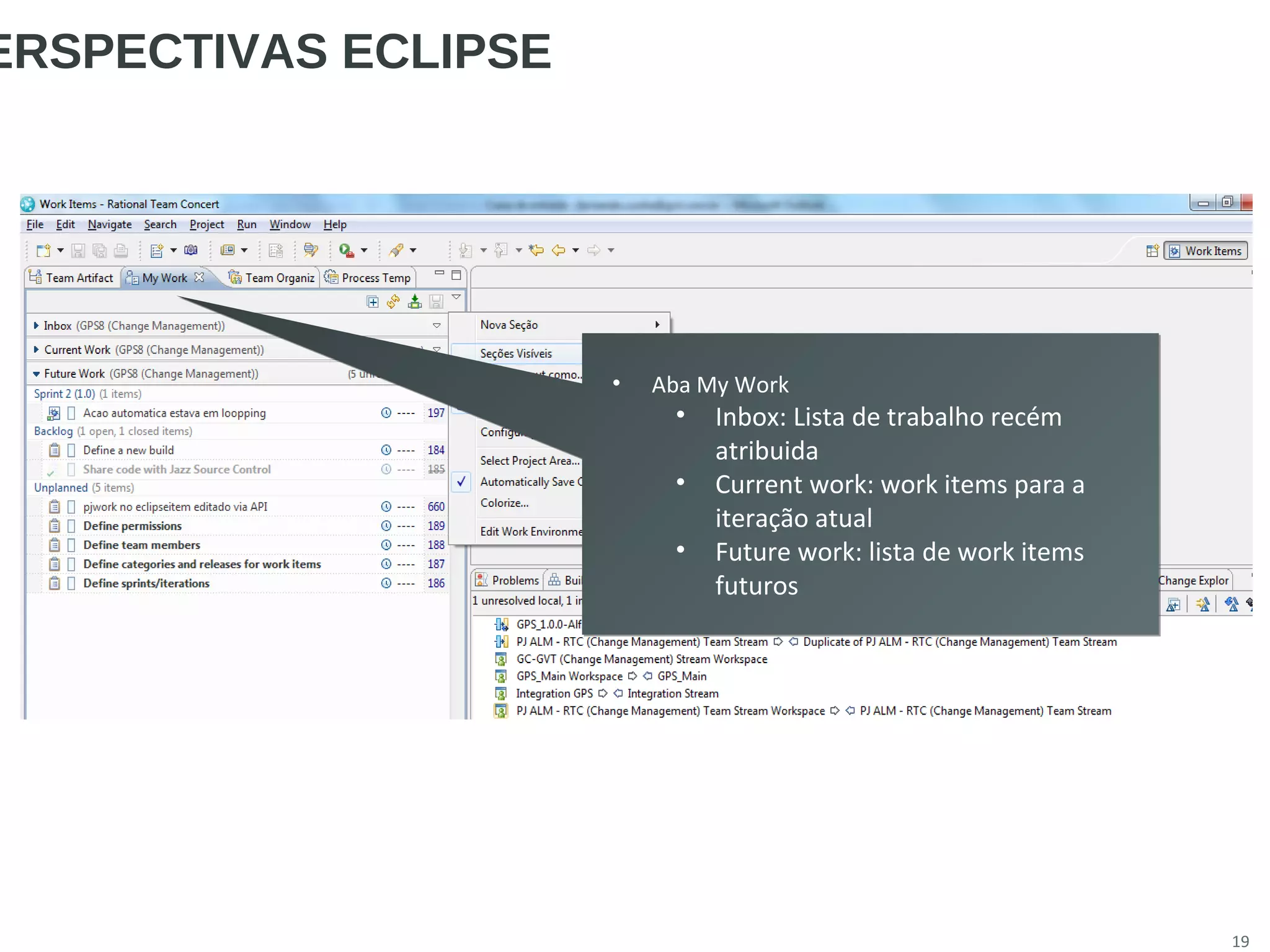Click the camera screen capture icon
1270x952 pixels.
coord(191,250)
